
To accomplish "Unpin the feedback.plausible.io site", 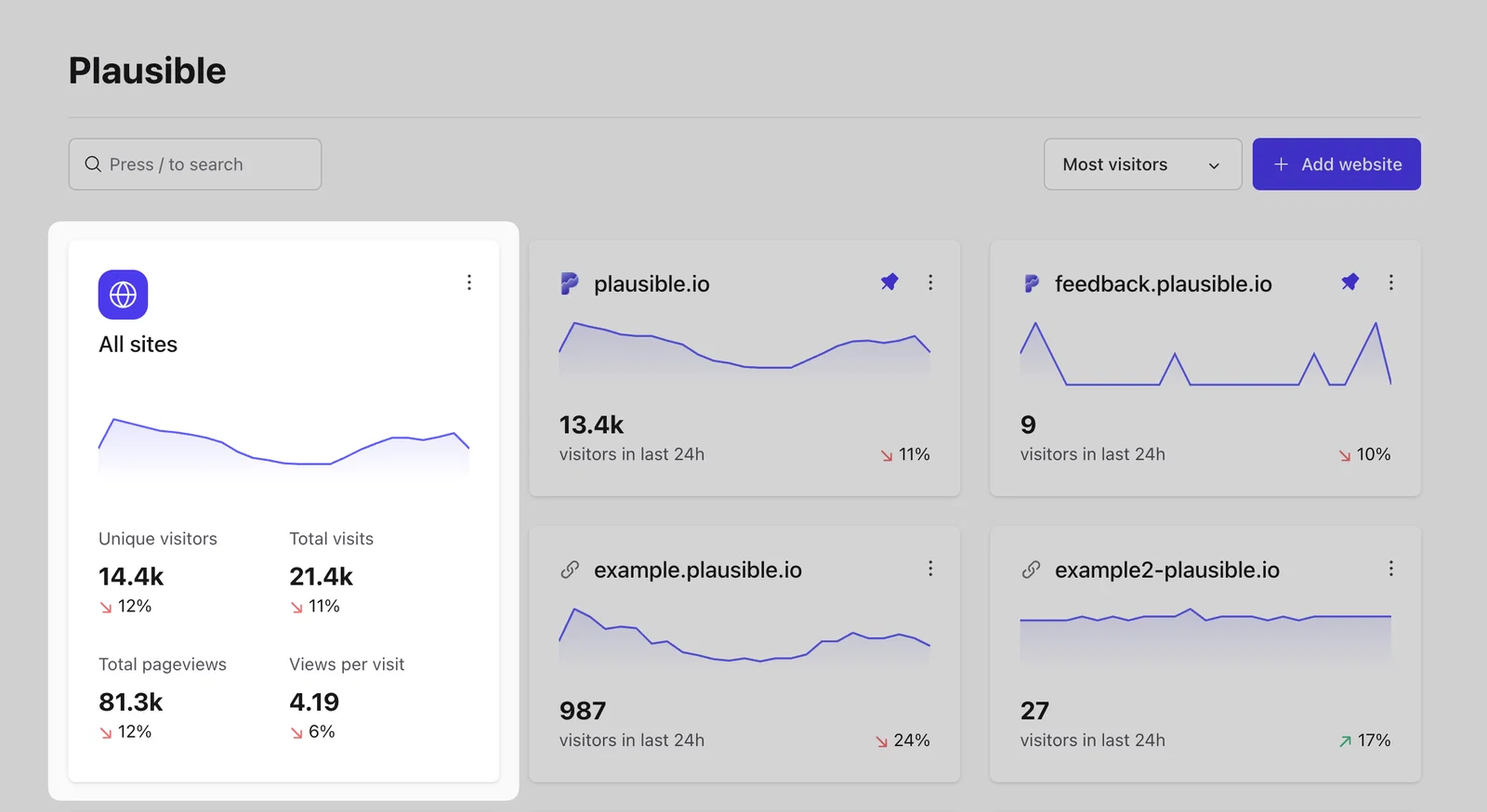I will (1350, 282).
